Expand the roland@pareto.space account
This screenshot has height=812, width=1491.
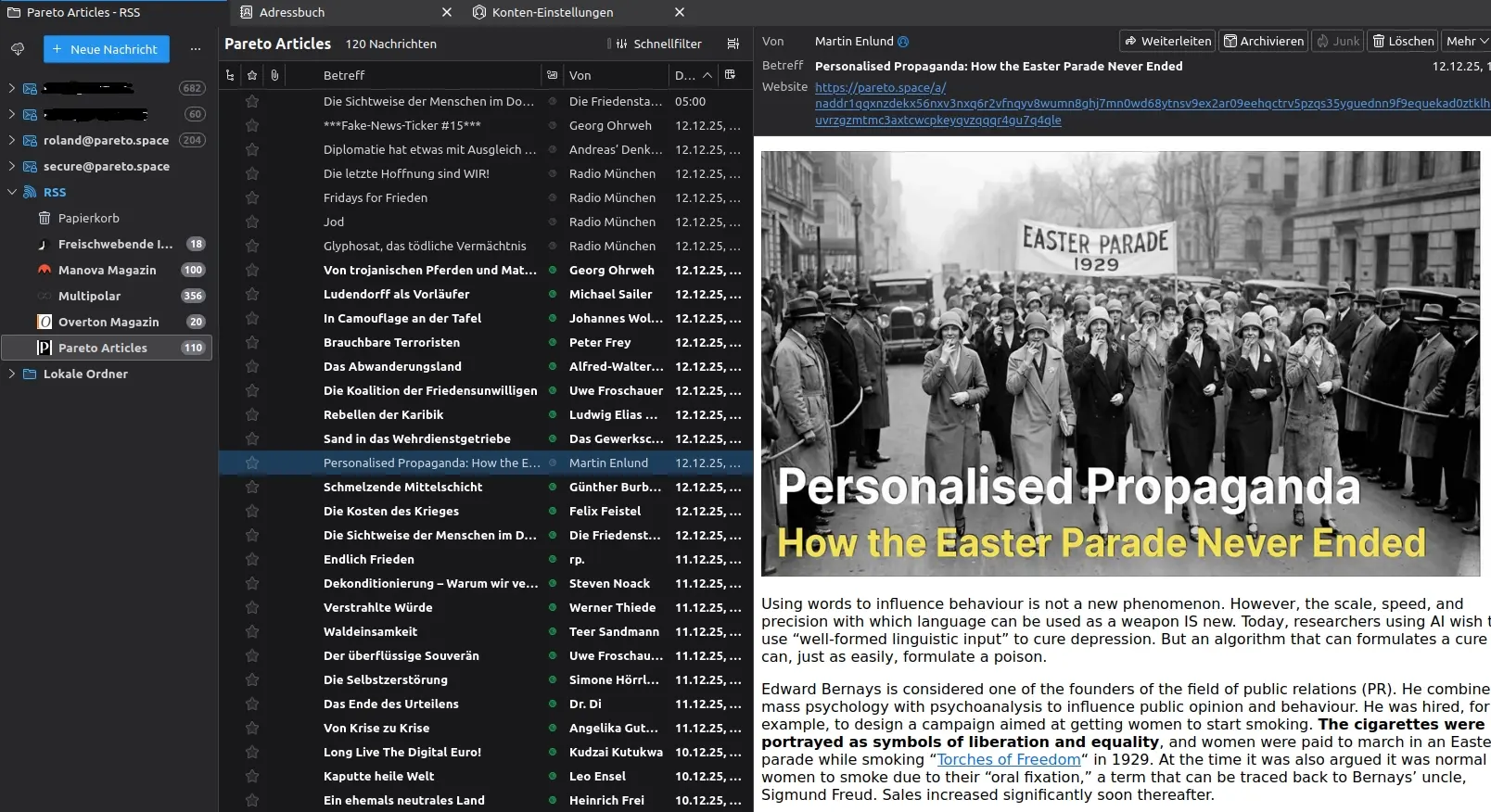11,140
